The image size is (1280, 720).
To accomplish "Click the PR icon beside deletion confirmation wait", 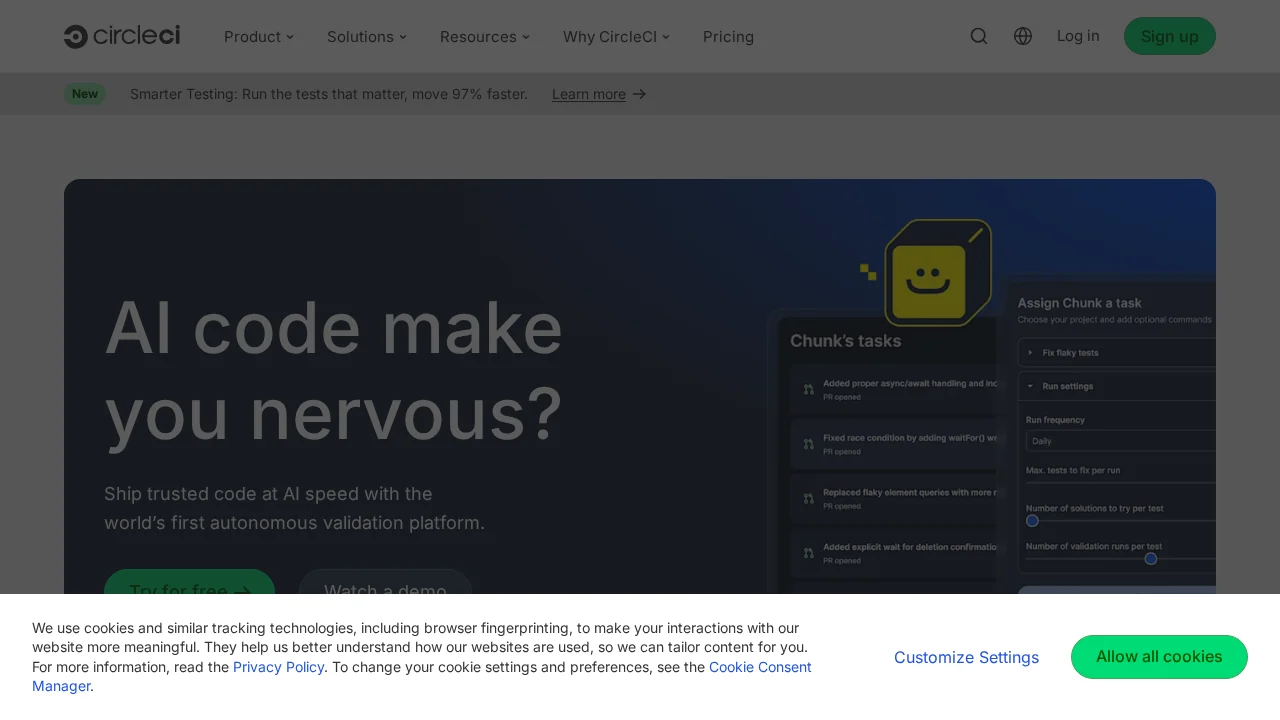I will (x=809, y=553).
